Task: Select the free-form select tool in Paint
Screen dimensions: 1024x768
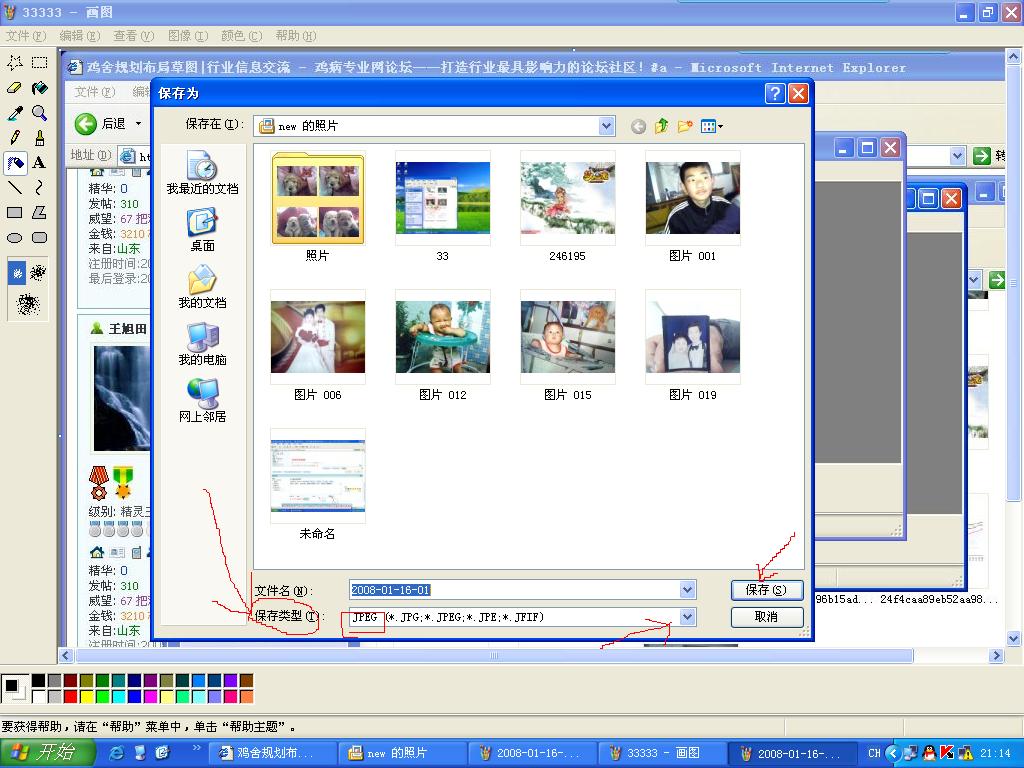Action: click(x=15, y=63)
